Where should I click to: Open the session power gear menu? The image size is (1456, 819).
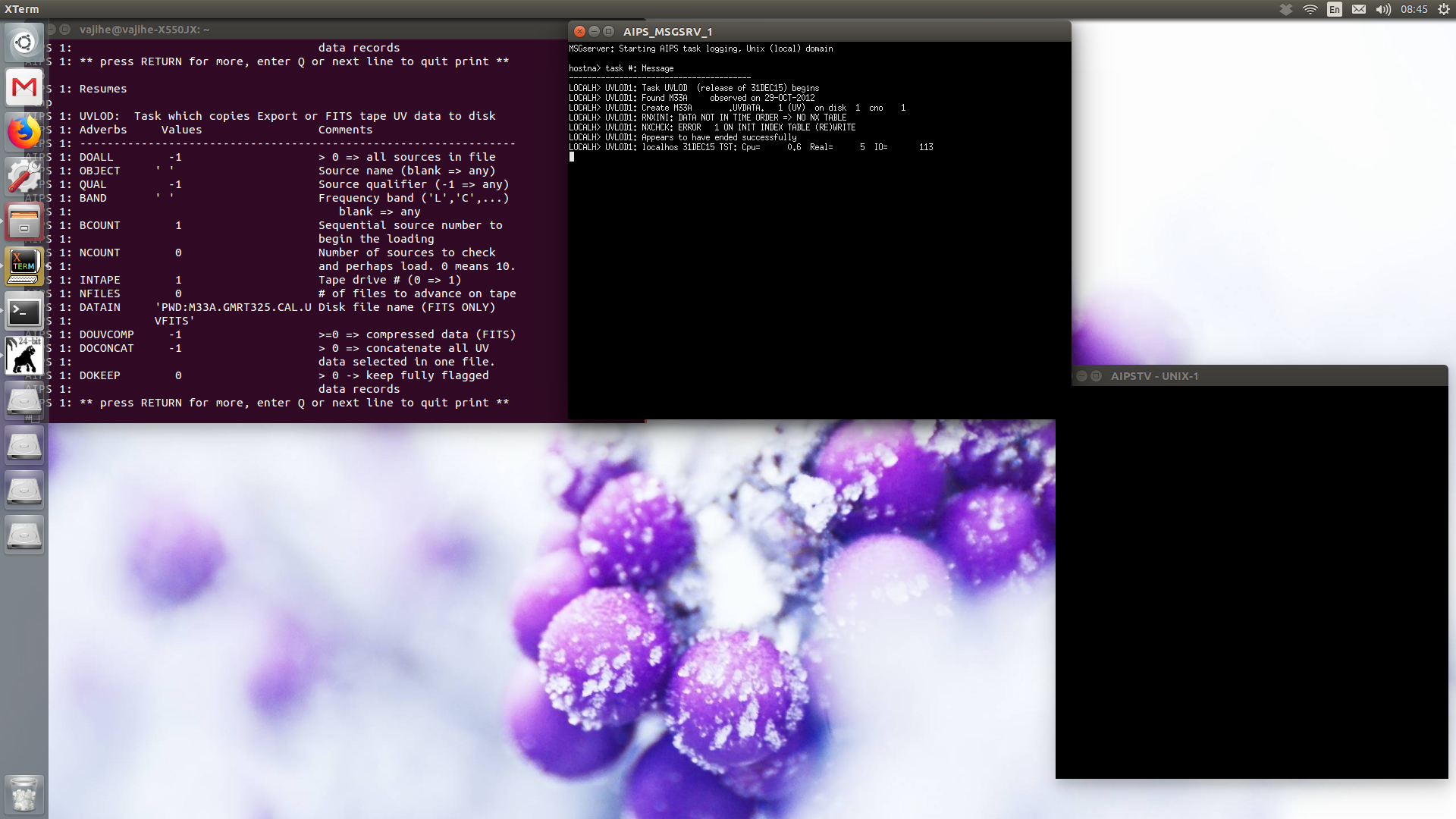pos(1444,9)
